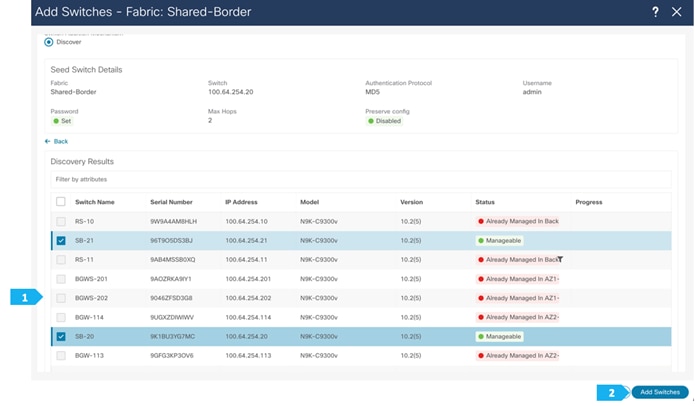
Task: Close the Add Switches dialog
Action: click(676, 12)
